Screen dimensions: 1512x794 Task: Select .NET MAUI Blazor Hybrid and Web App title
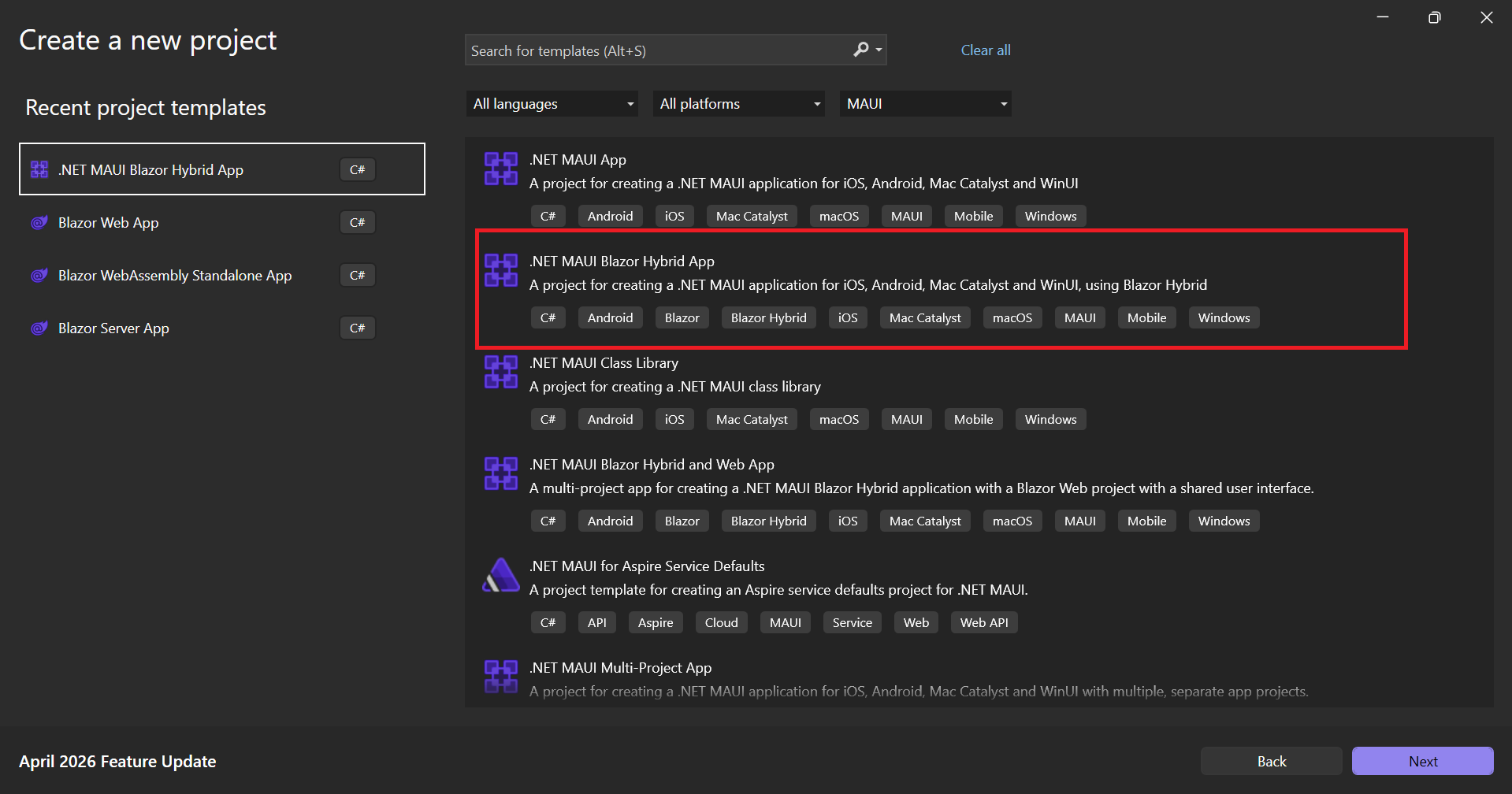click(652, 465)
